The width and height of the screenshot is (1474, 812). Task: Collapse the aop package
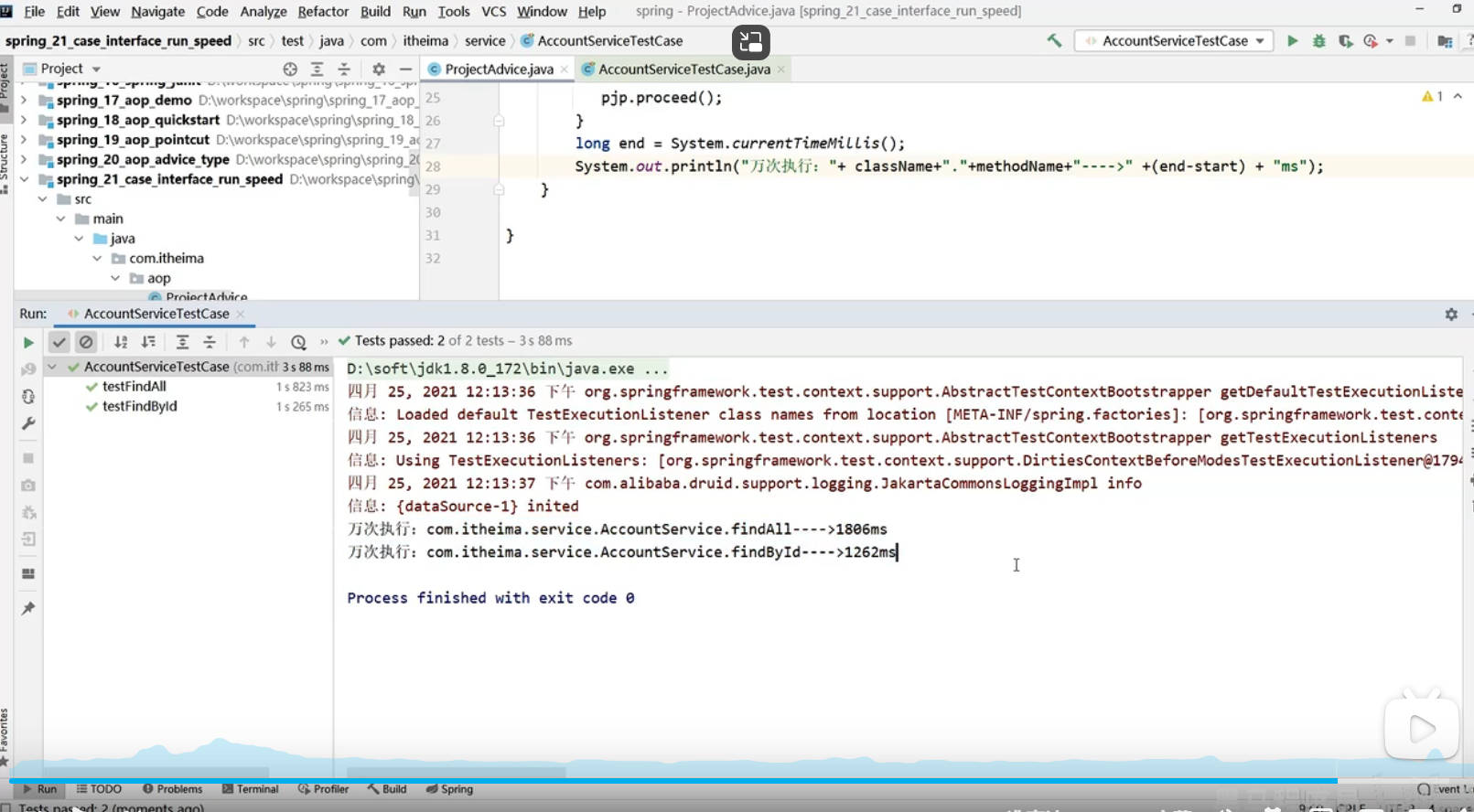(115, 278)
